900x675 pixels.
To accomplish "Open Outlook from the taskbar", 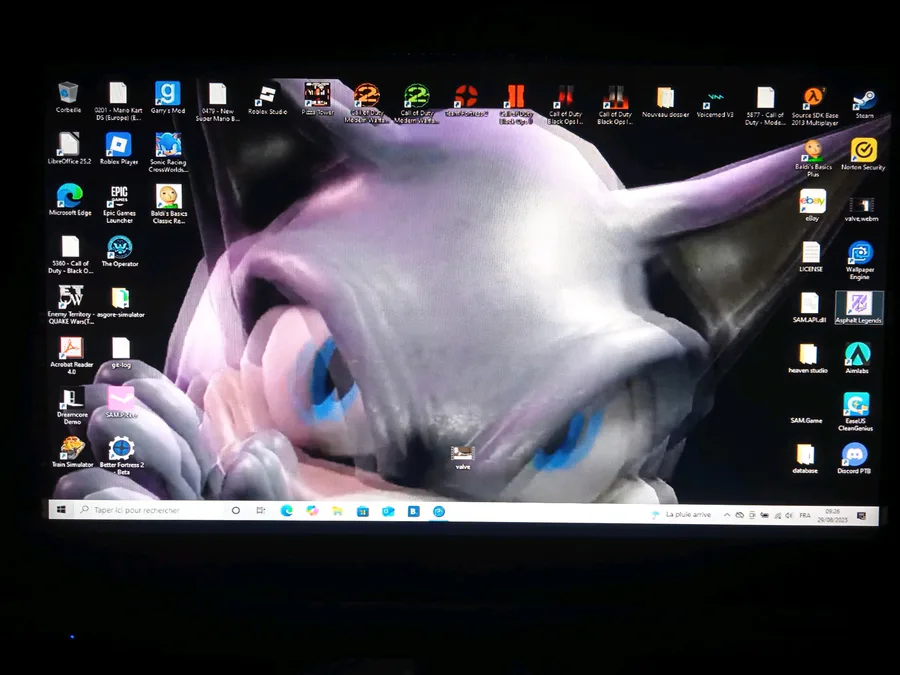I will (389, 511).
